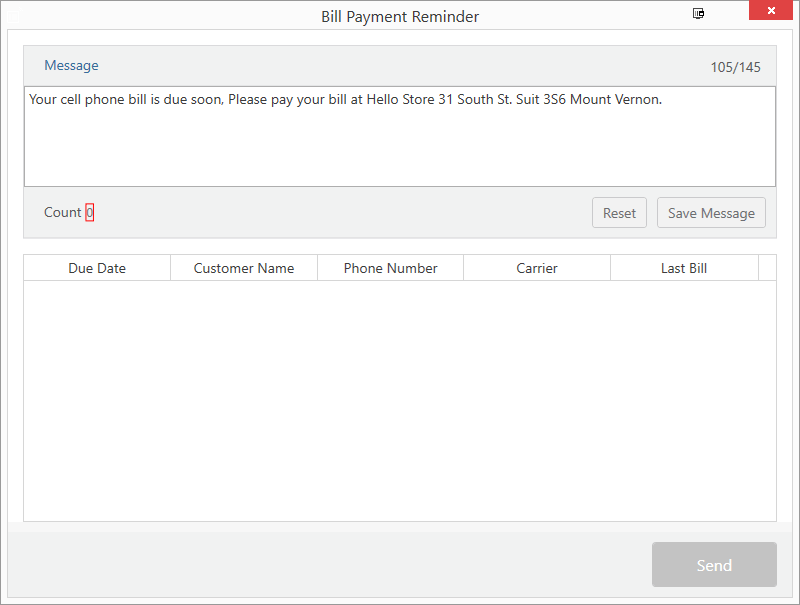This screenshot has height=605, width=800.
Task: Click the reminder text about paying the bill
Action: click(345, 99)
